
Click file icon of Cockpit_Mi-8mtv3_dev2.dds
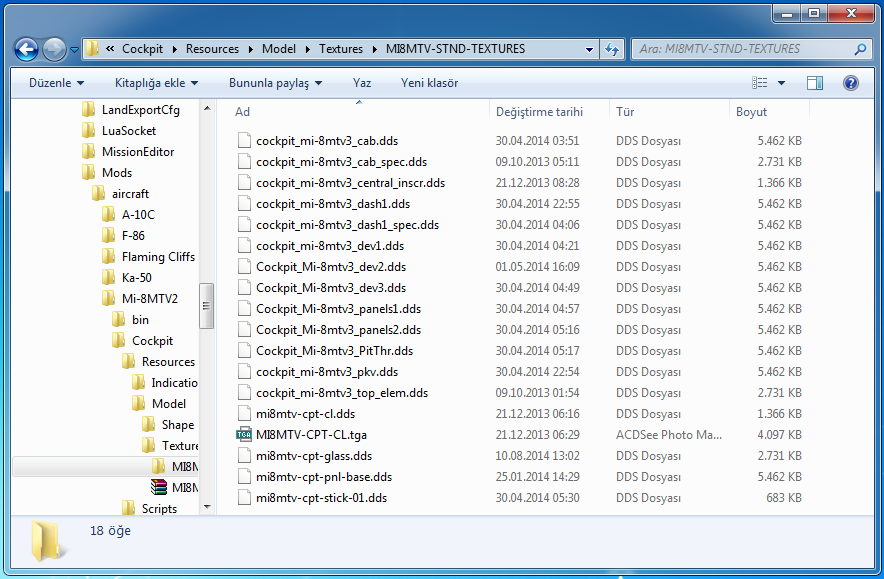(x=244, y=267)
